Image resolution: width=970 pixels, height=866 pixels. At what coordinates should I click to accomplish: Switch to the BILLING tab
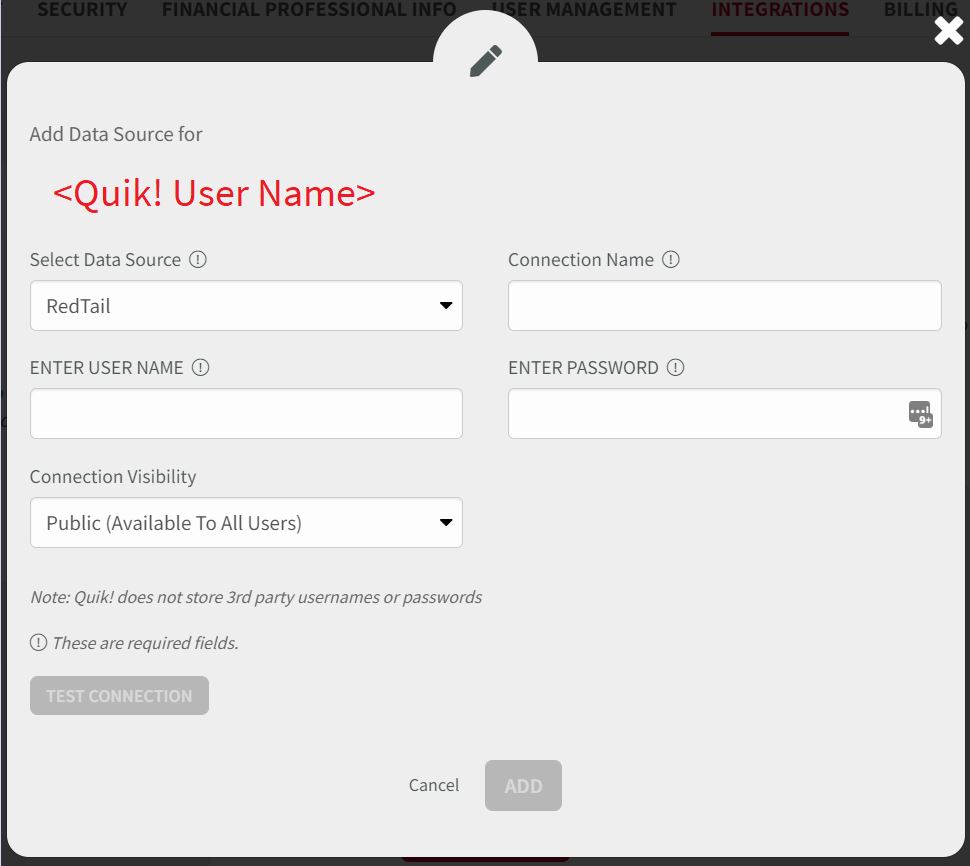point(921,9)
